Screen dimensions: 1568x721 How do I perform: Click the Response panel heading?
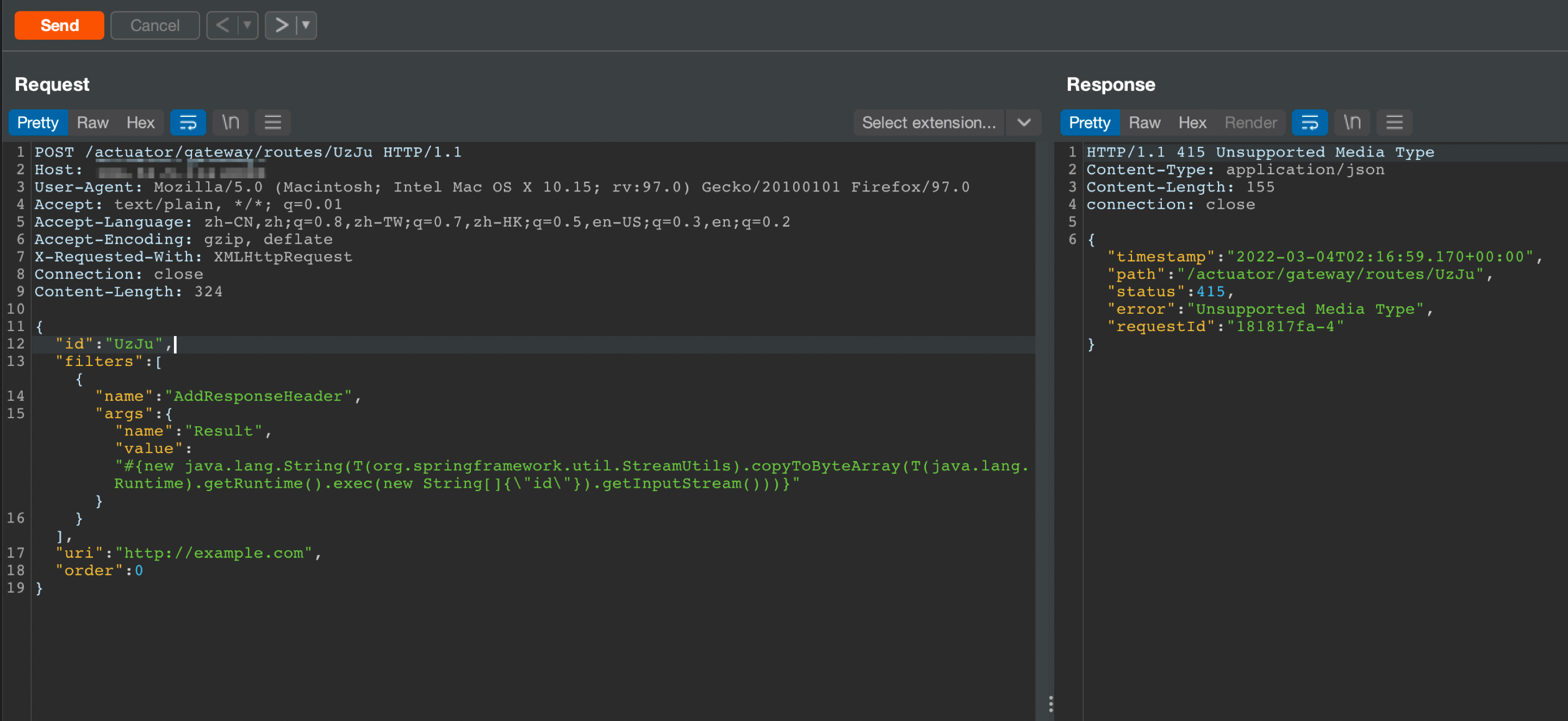point(1111,84)
